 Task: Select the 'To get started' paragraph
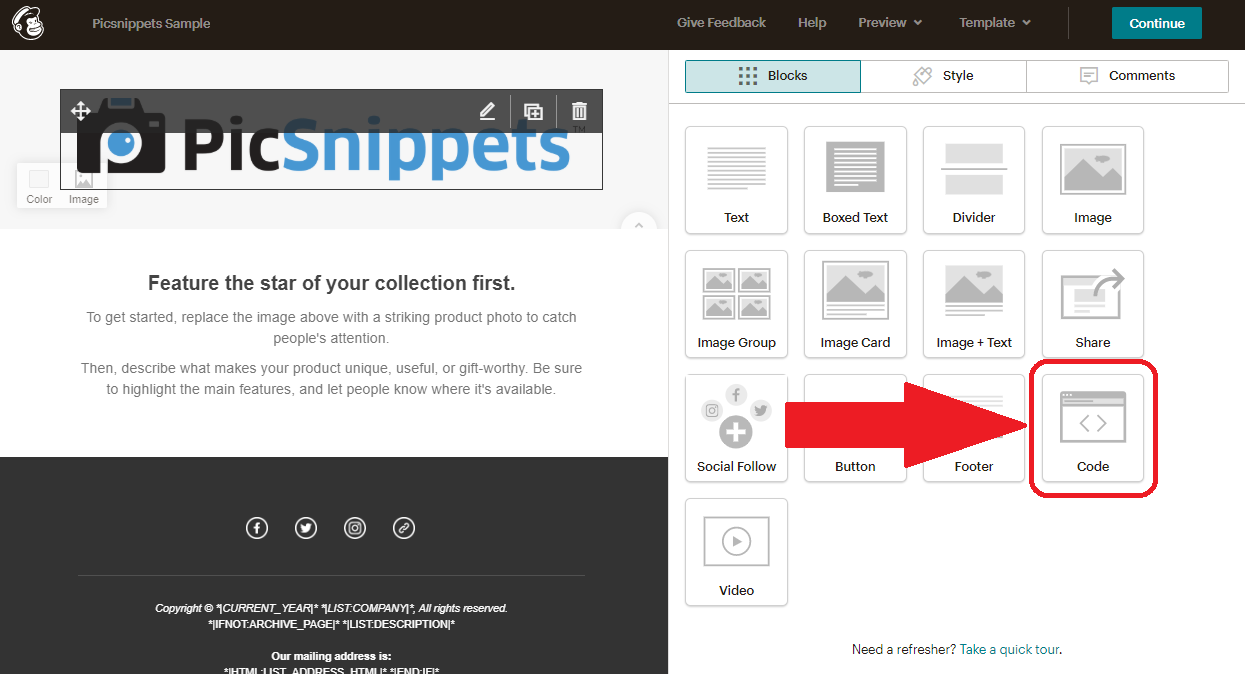[331, 328]
